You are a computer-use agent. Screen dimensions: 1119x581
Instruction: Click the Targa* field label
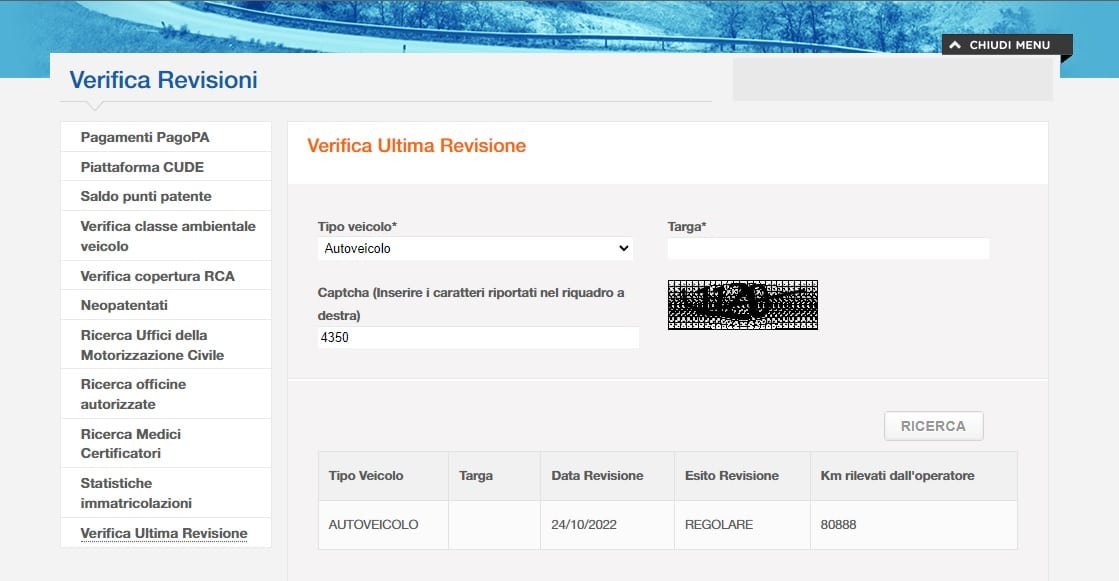point(687,226)
